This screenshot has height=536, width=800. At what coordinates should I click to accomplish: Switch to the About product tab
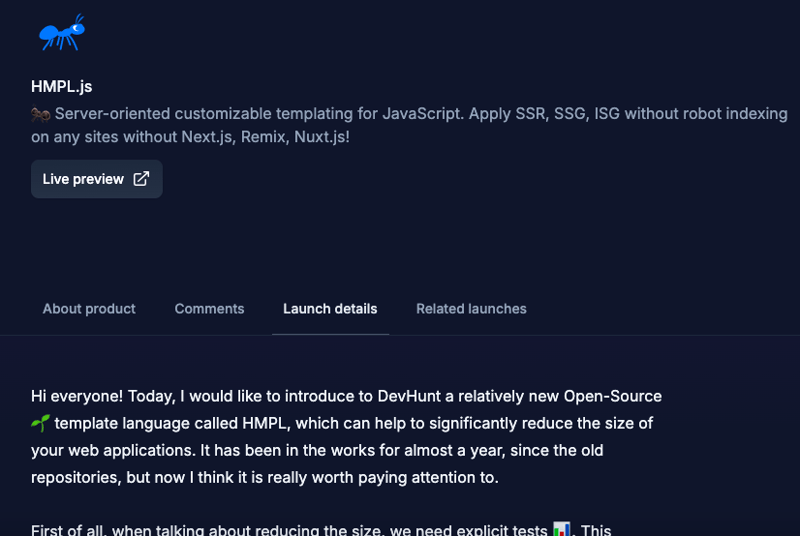coord(89,309)
